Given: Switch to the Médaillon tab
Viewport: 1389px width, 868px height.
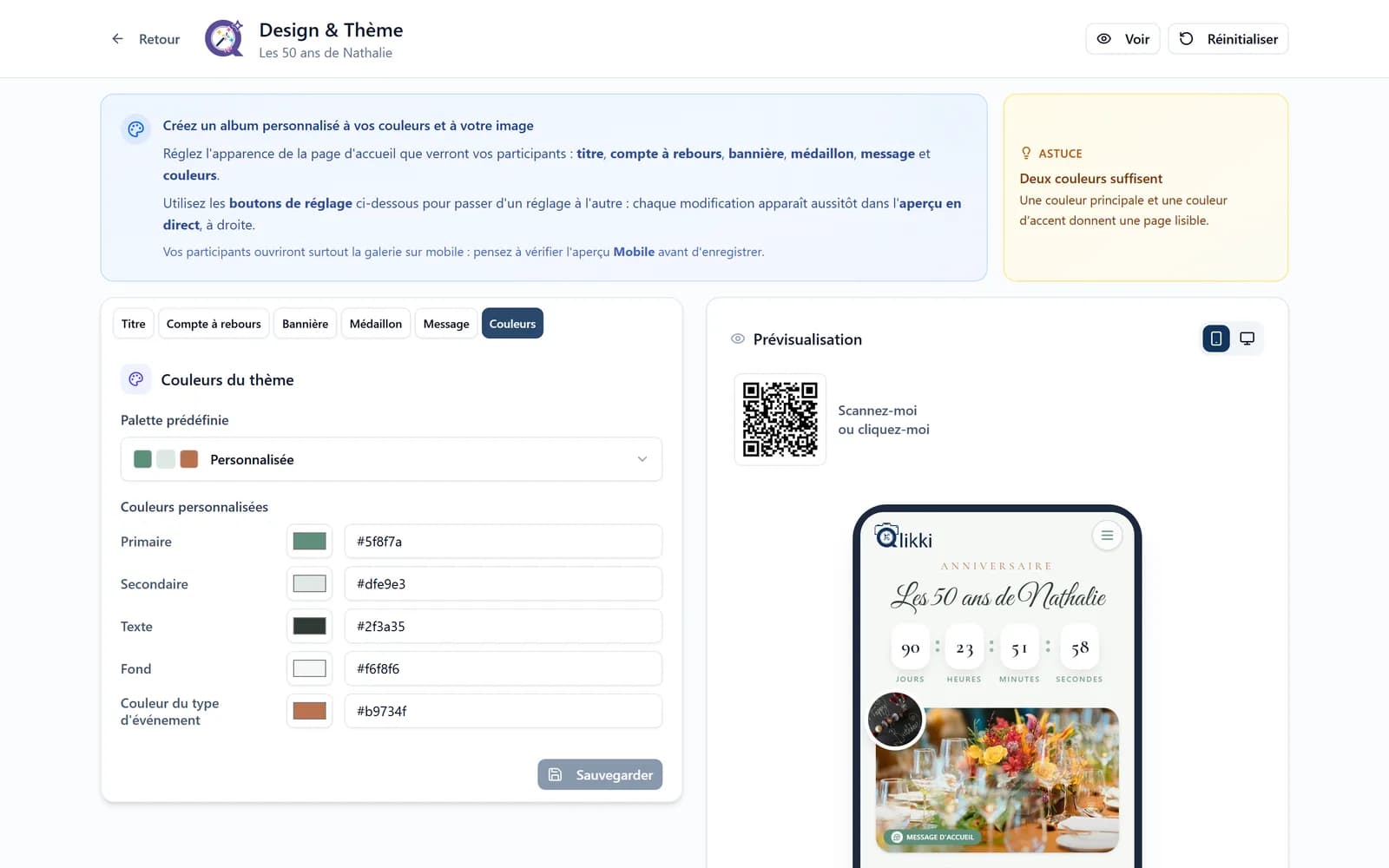Looking at the screenshot, I should point(376,324).
